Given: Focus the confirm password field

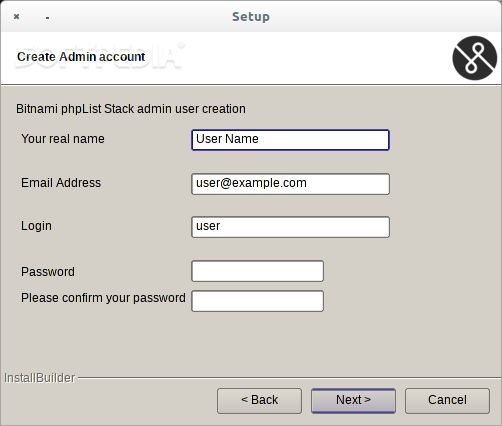Looking at the screenshot, I should point(257,301).
